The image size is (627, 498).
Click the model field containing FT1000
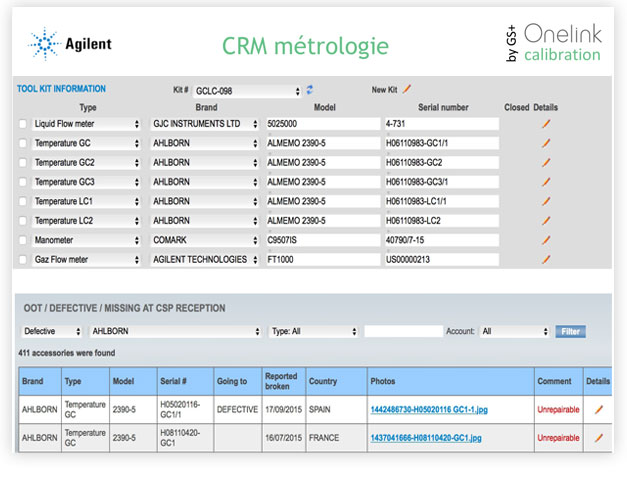(323, 260)
